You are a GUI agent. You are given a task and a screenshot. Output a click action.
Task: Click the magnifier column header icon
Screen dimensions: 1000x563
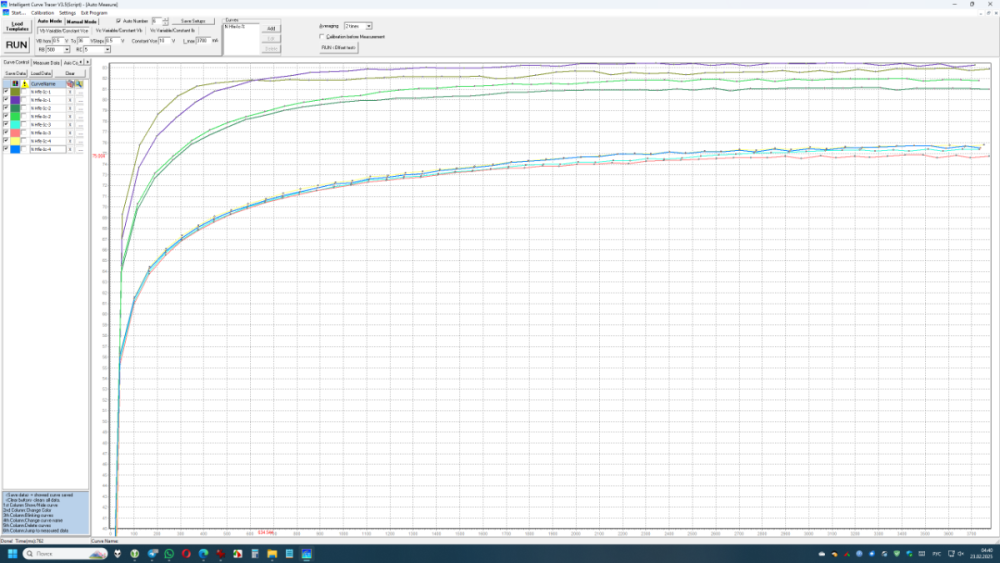(x=79, y=84)
